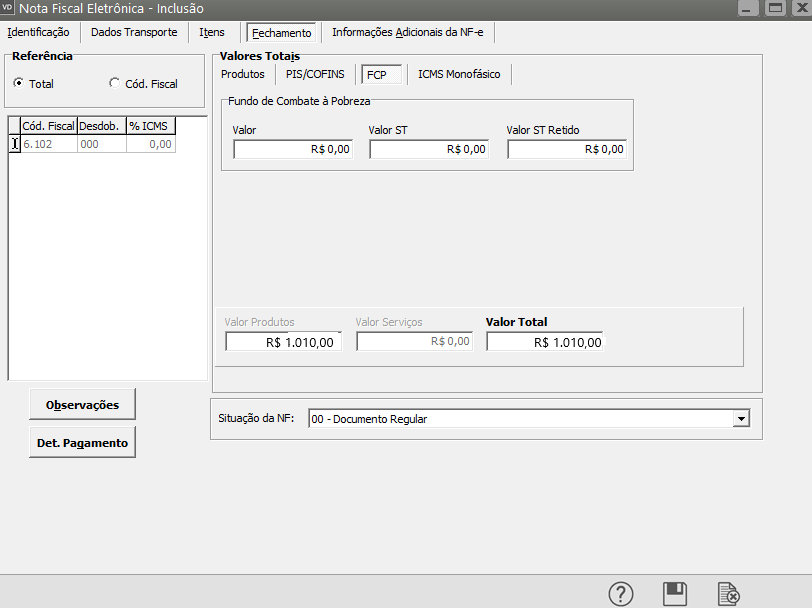Open Informações Adicionais da NF-e tab

pyautogui.click(x=407, y=32)
